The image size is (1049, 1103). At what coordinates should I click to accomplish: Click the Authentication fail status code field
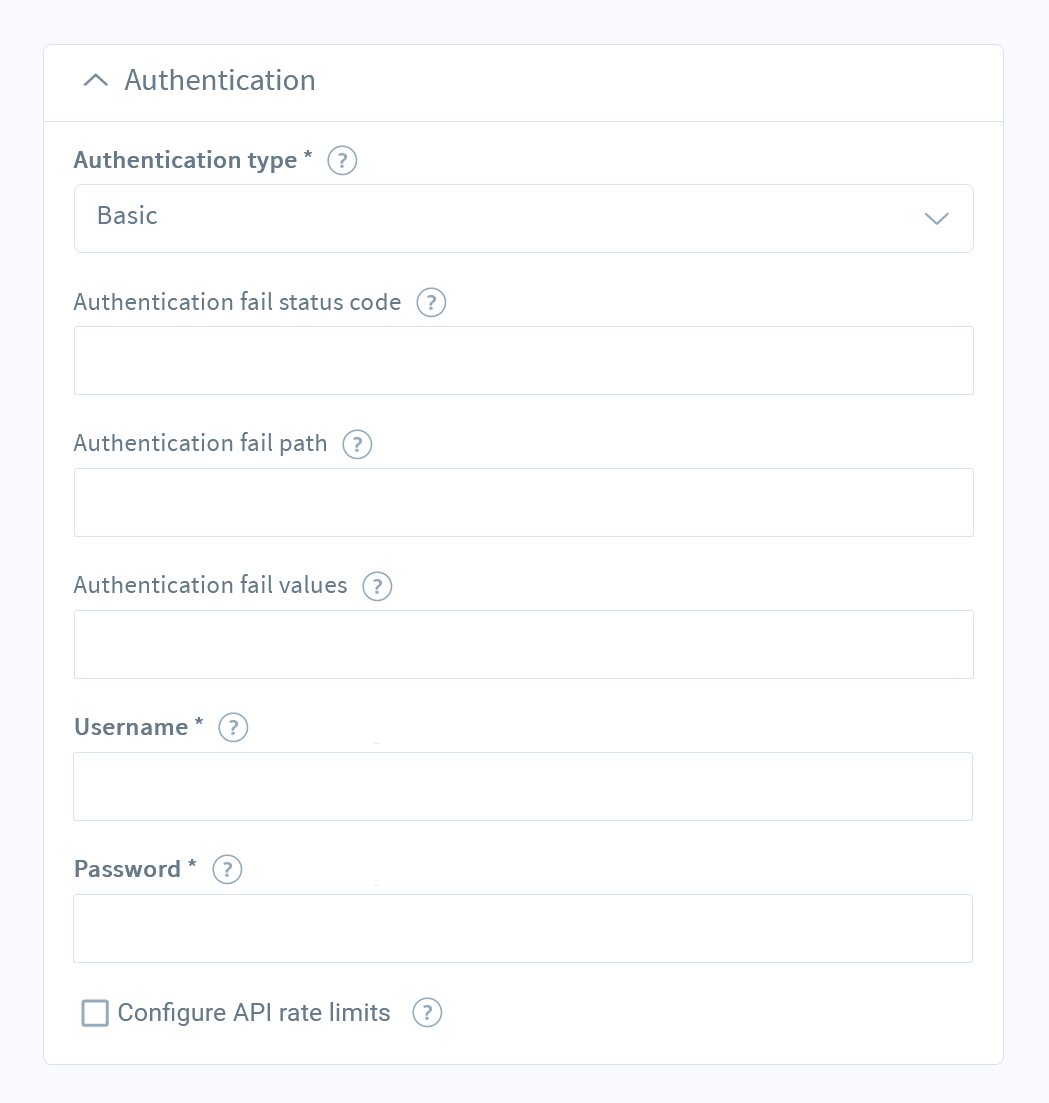coord(523,360)
